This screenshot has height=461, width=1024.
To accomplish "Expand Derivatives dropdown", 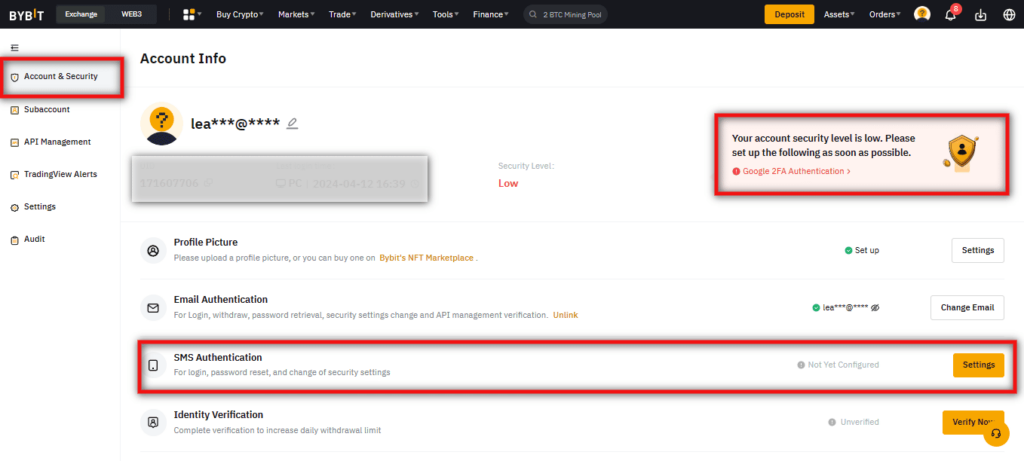I will pos(394,14).
